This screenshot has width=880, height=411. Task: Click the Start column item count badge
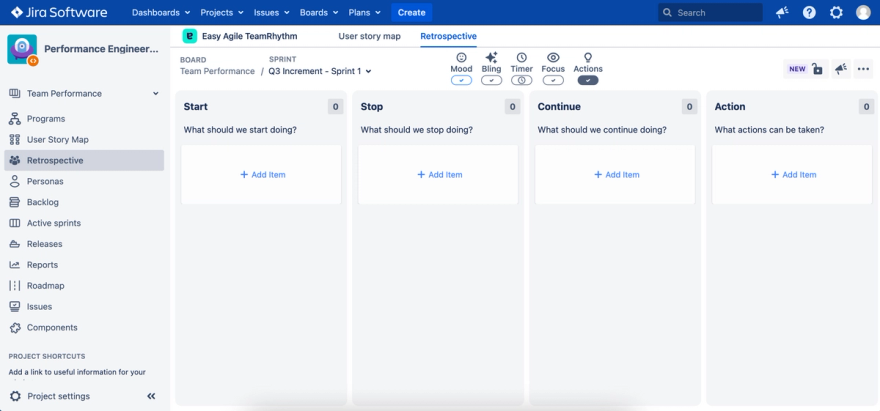click(x=336, y=107)
